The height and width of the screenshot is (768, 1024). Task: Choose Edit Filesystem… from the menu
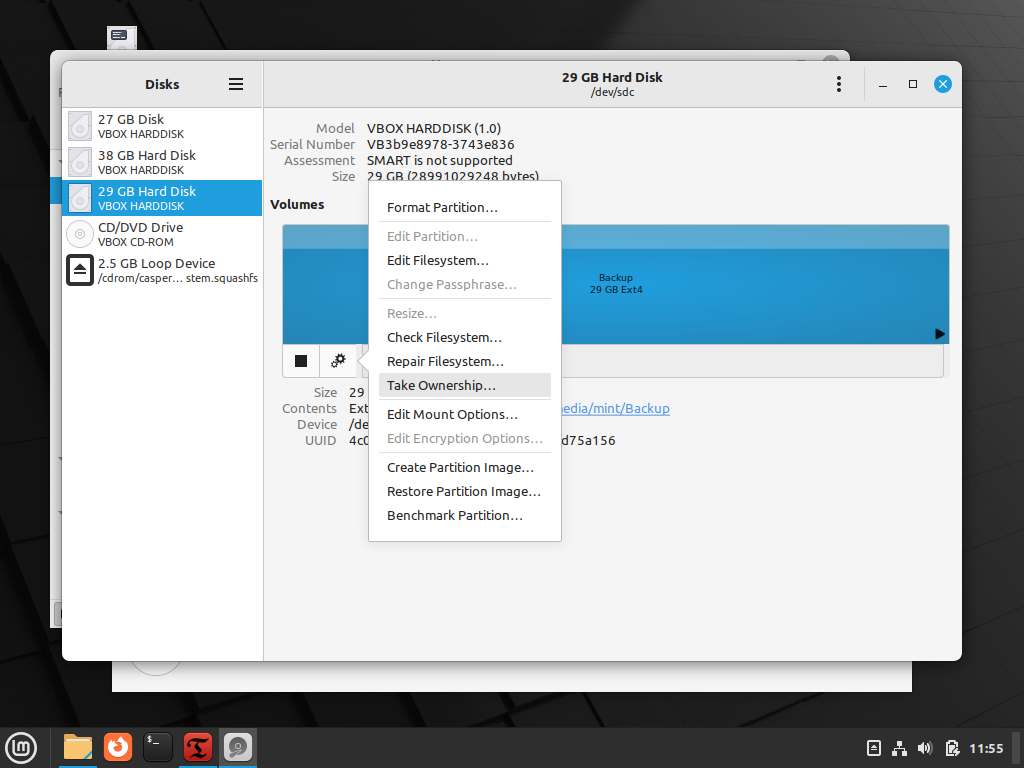click(x=464, y=261)
